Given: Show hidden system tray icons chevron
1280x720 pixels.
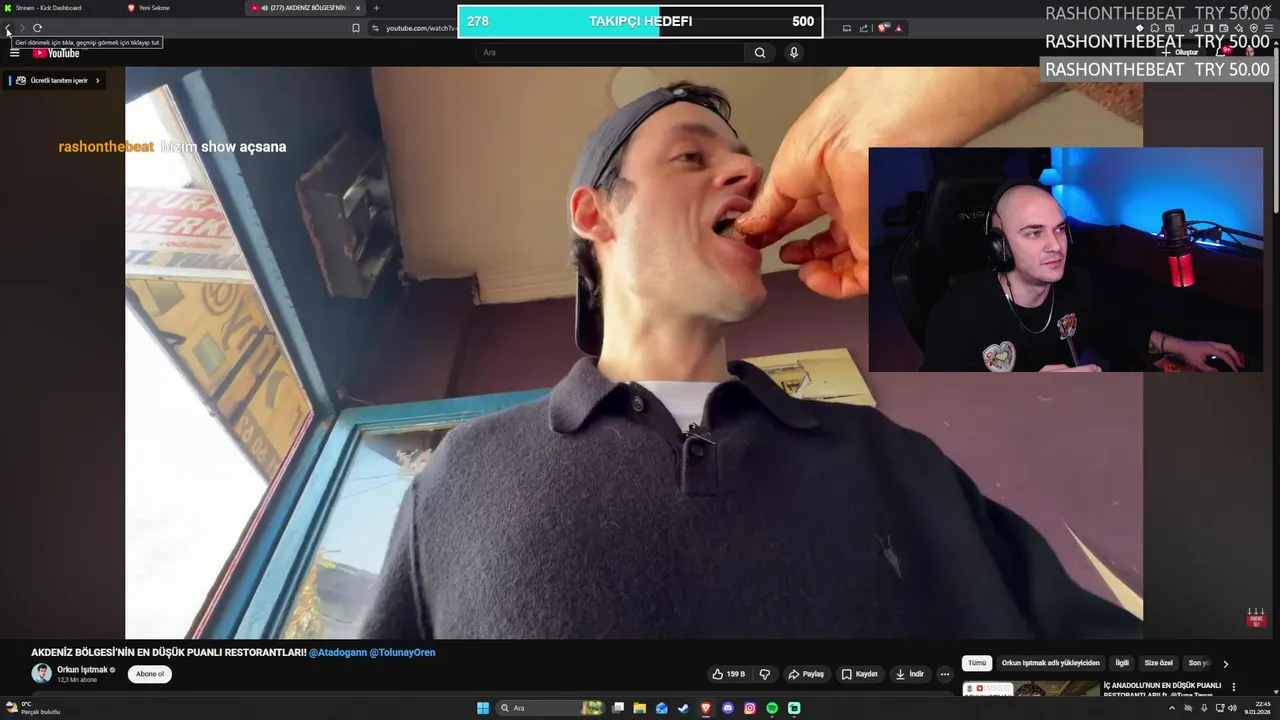Looking at the screenshot, I should click(1172, 708).
